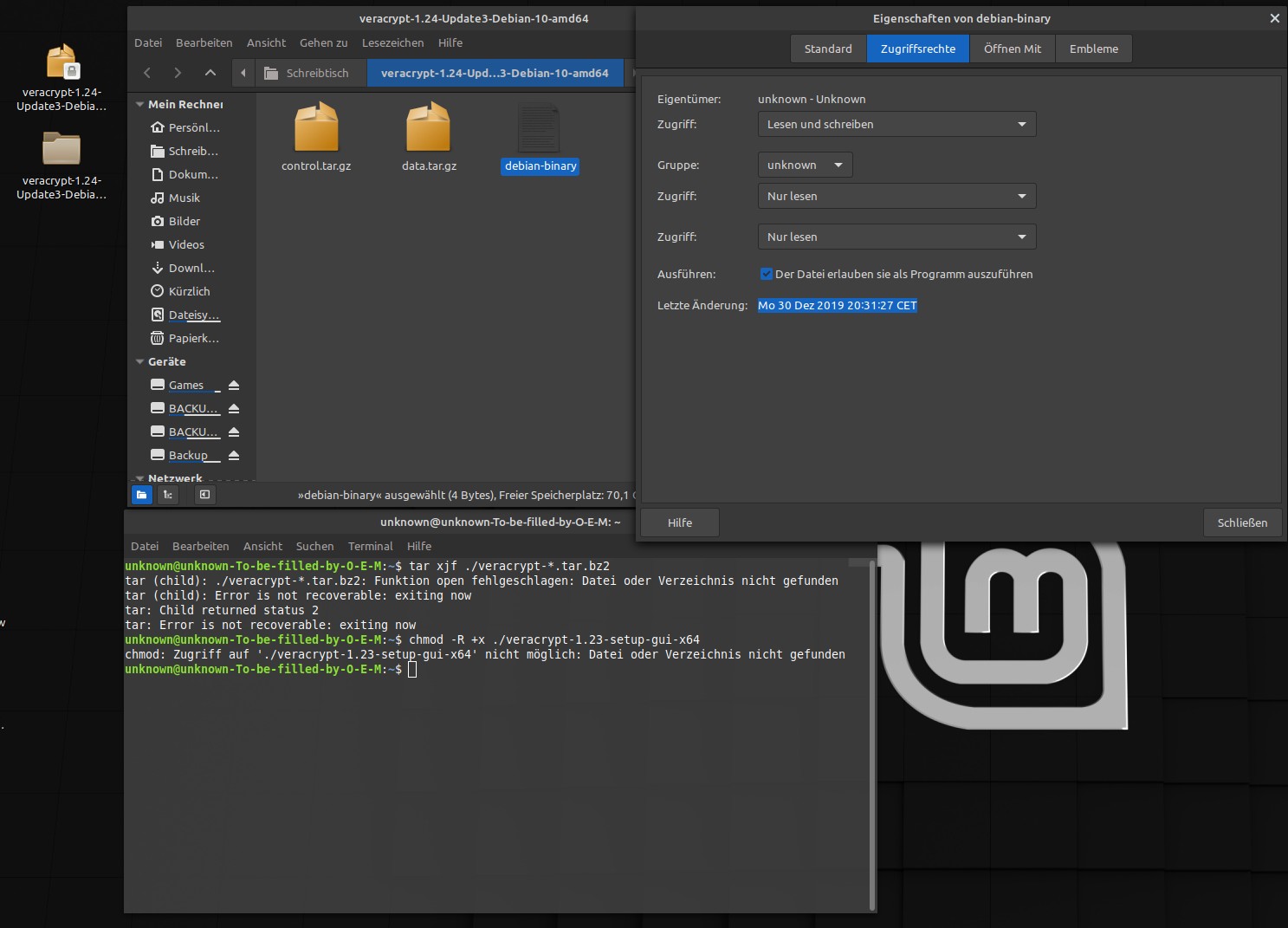The height and width of the screenshot is (928, 1288).
Task: Close the Eigenschaften properties dialog
Action: 1274,18
